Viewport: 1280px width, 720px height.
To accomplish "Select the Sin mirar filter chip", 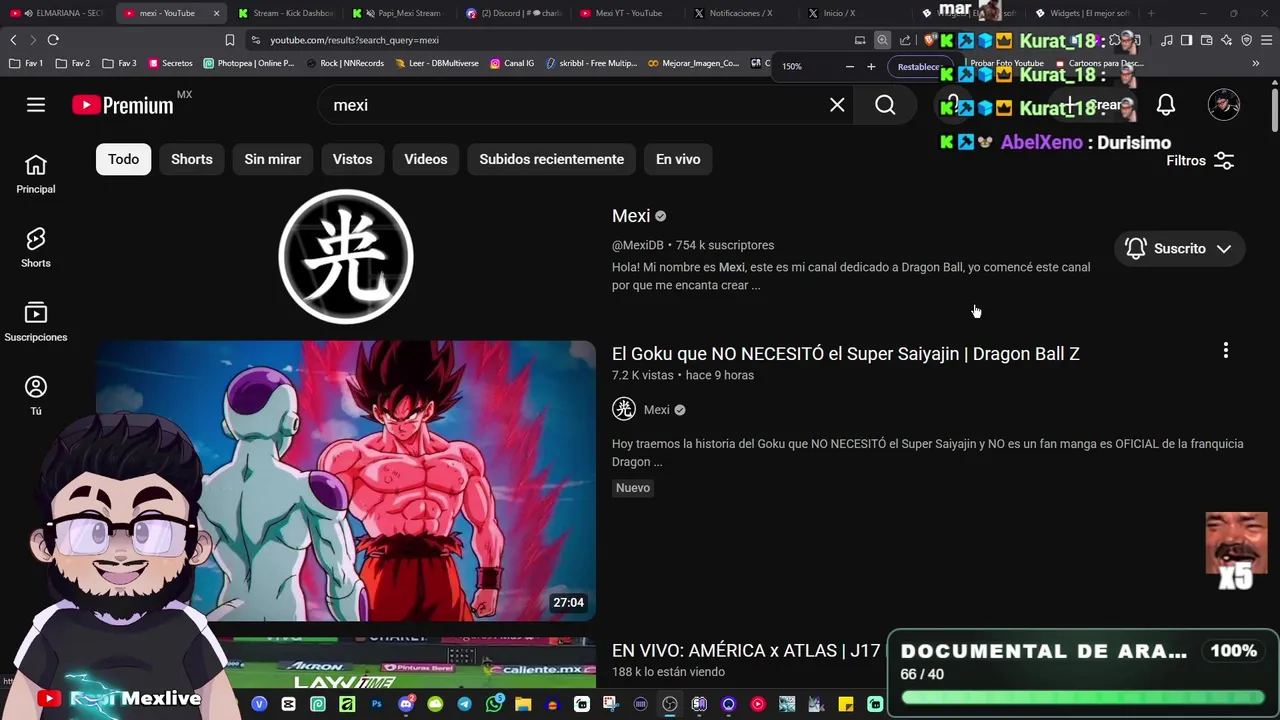I will (x=273, y=159).
